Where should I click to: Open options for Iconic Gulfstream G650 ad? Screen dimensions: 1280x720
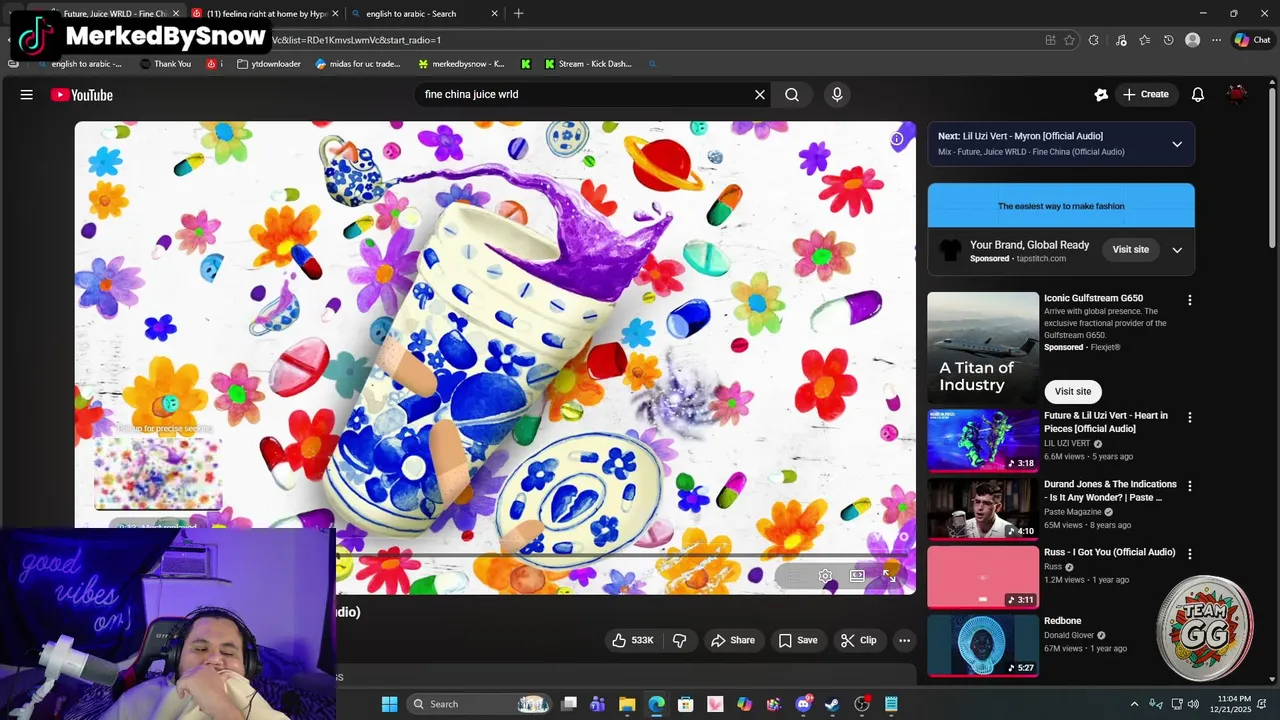tap(1189, 300)
